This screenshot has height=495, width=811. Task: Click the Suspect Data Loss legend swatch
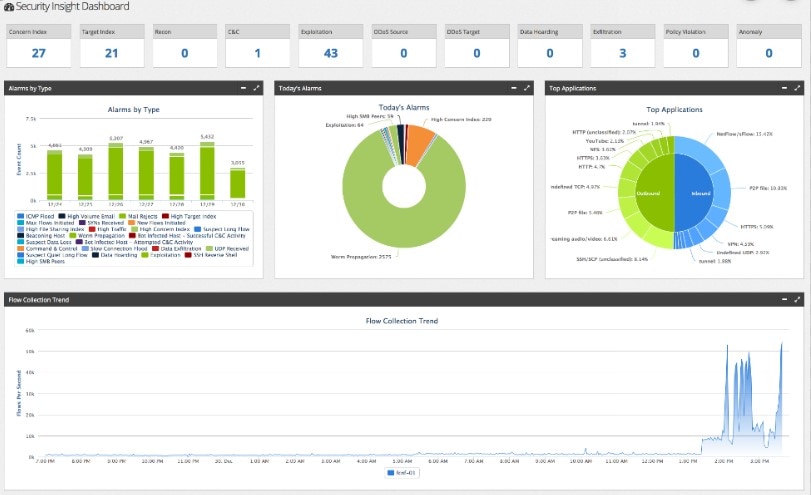pos(21,242)
